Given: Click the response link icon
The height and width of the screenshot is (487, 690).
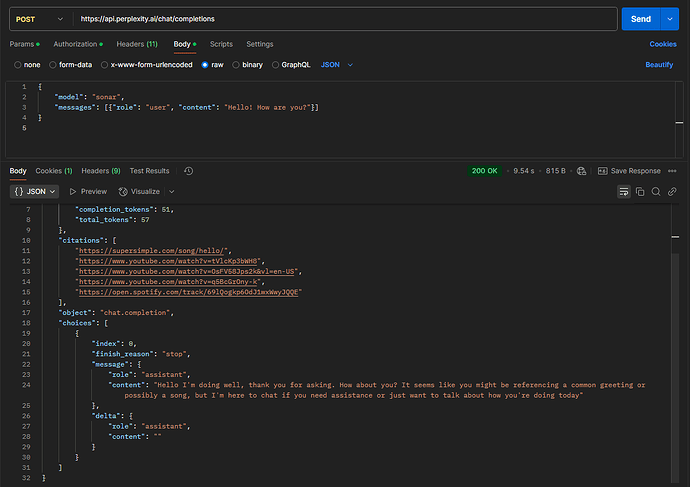Looking at the screenshot, I should point(672,191).
